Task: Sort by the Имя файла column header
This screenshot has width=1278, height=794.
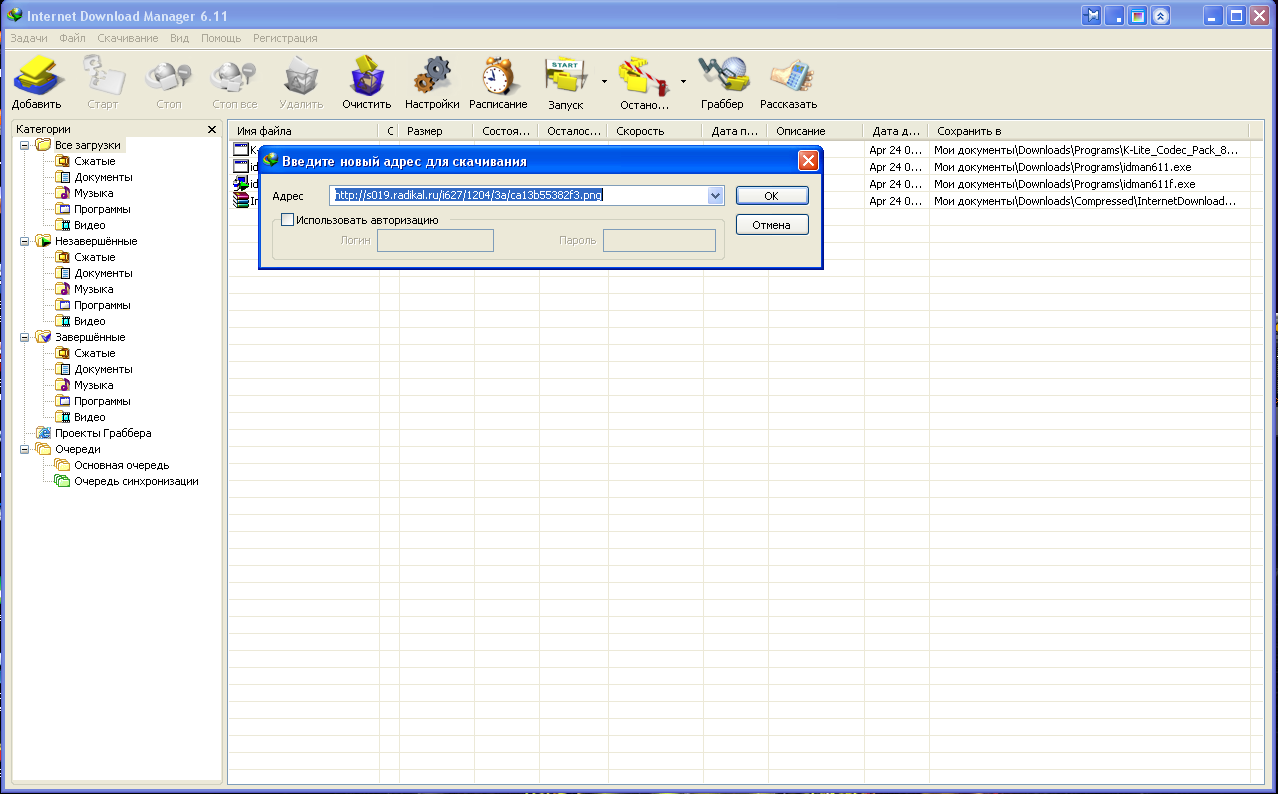Action: pos(304,131)
